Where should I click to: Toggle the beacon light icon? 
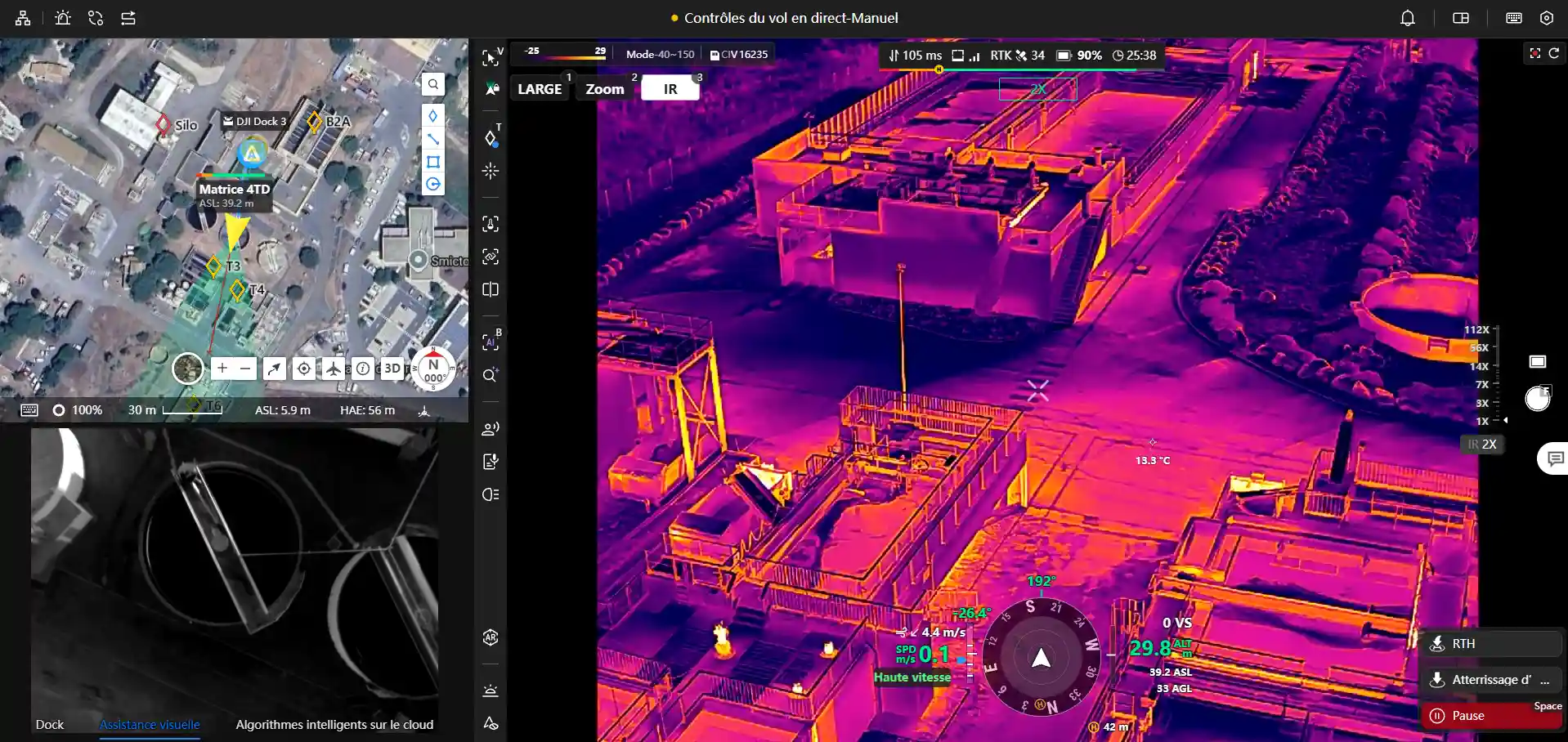coord(491,691)
